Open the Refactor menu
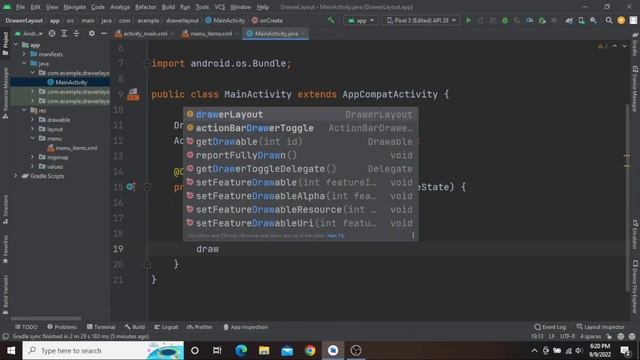Image resolution: width=640 pixels, height=360 pixels. coord(145,7)
